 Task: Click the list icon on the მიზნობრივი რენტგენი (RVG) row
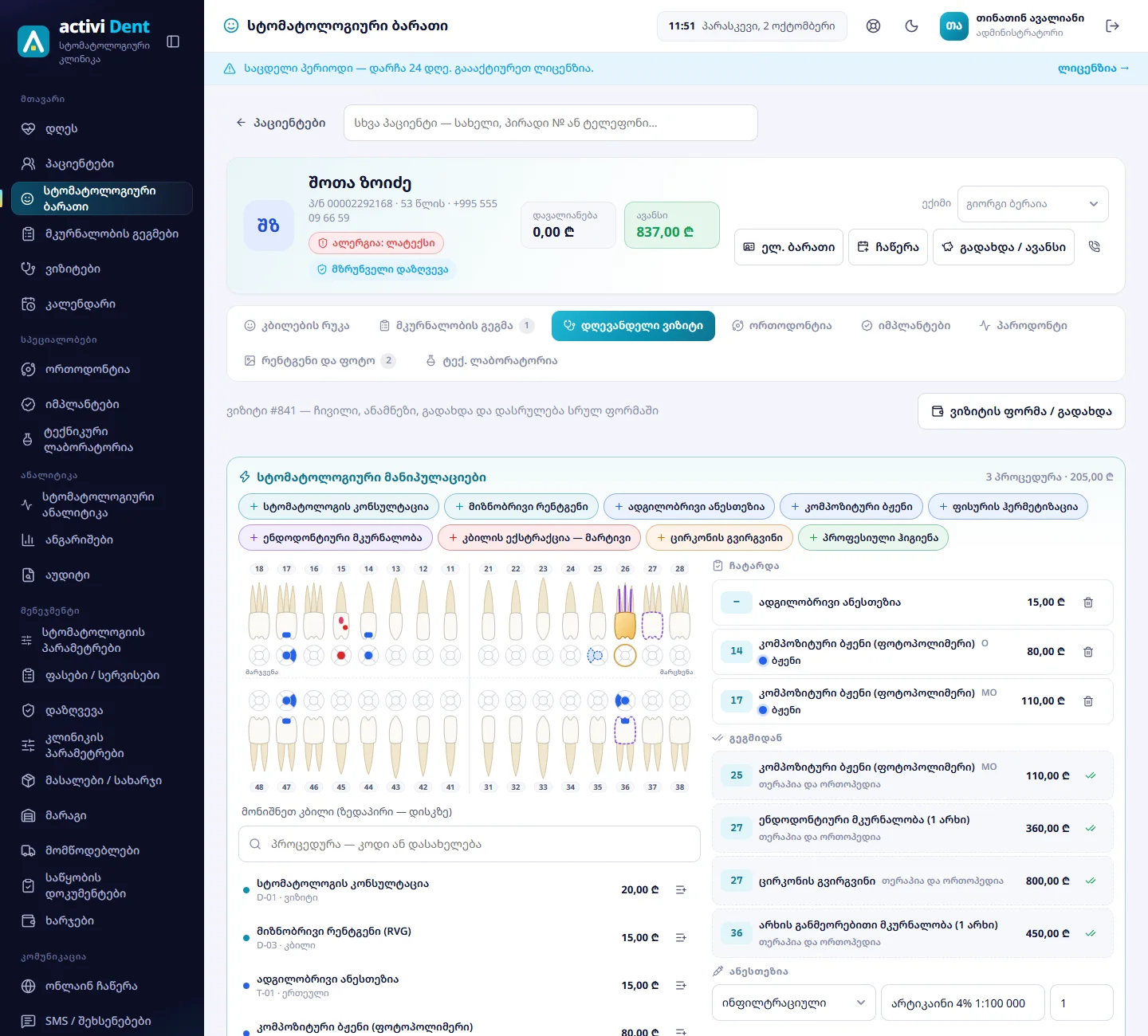681,937
